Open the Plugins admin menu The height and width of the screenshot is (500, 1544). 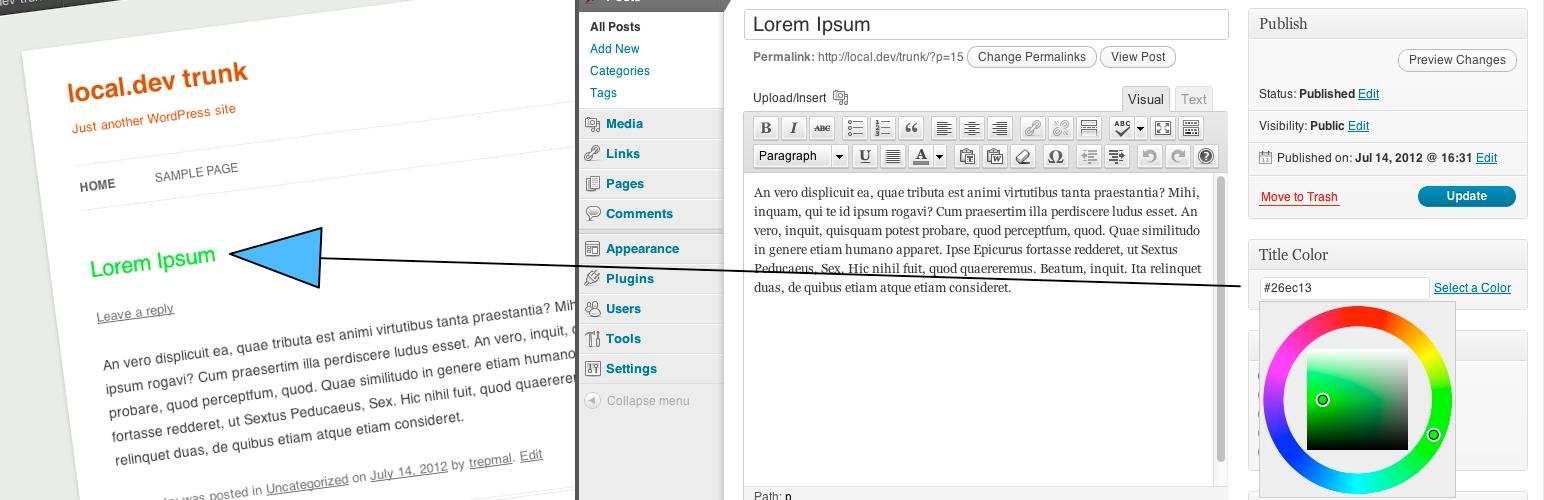tap(651, 279)
